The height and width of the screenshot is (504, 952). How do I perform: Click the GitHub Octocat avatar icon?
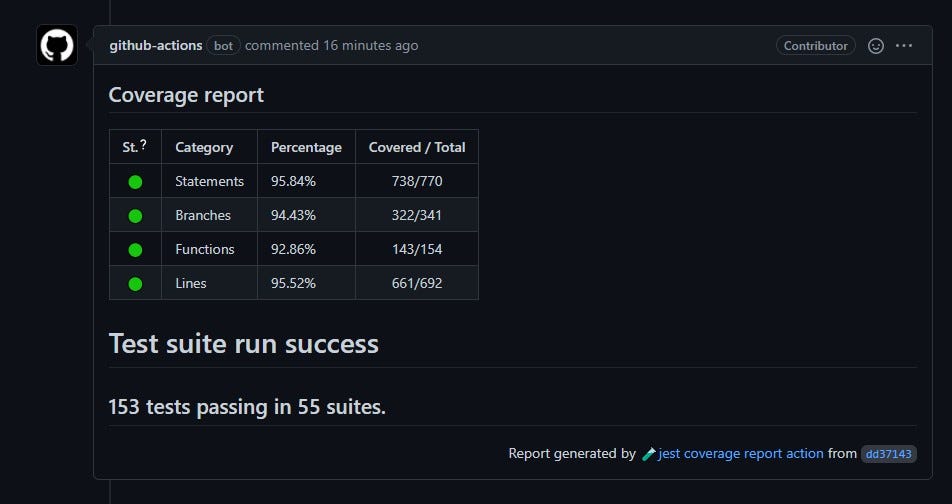coord(57,45)
